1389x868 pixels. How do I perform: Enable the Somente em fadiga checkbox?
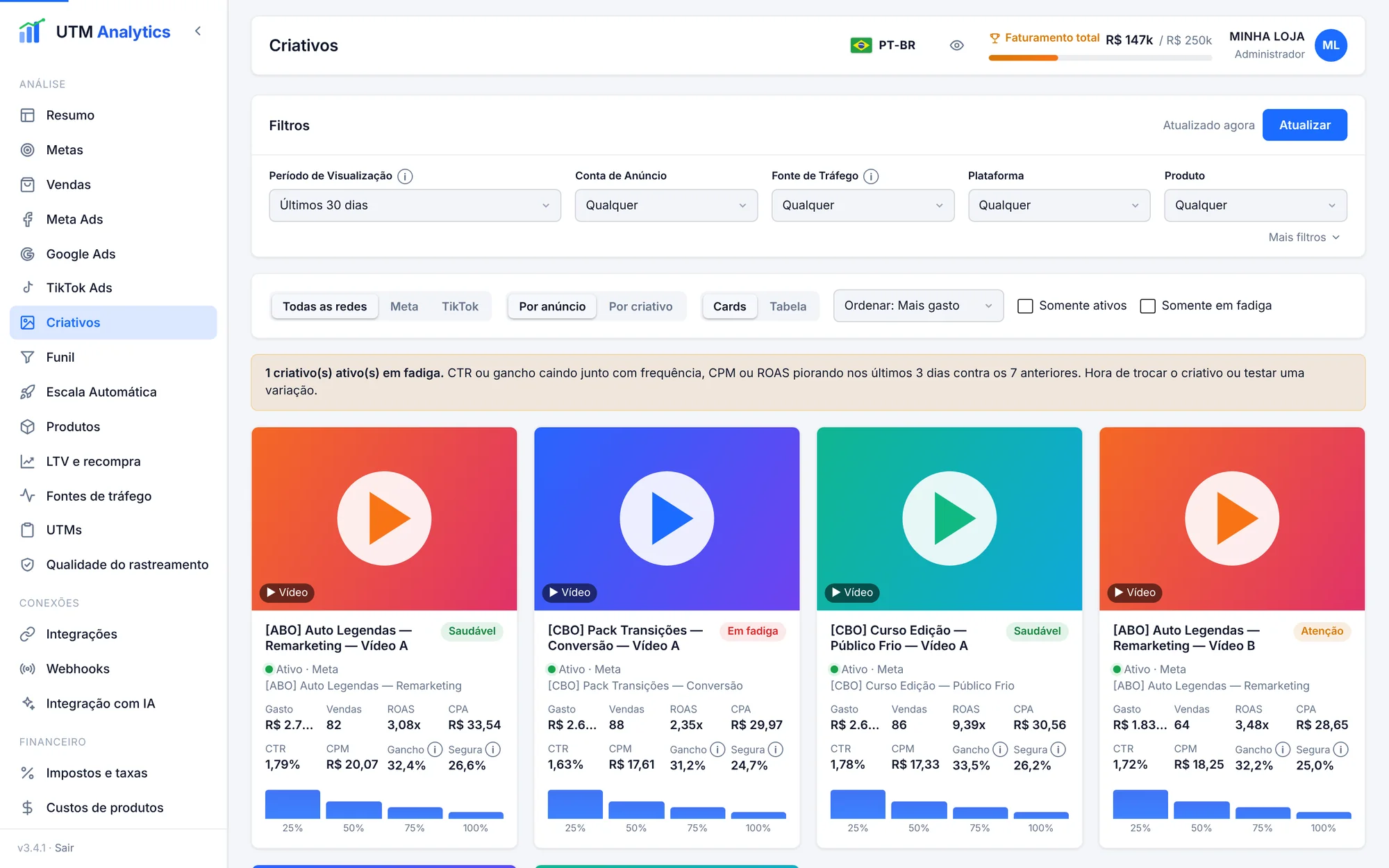point(1148,306)
